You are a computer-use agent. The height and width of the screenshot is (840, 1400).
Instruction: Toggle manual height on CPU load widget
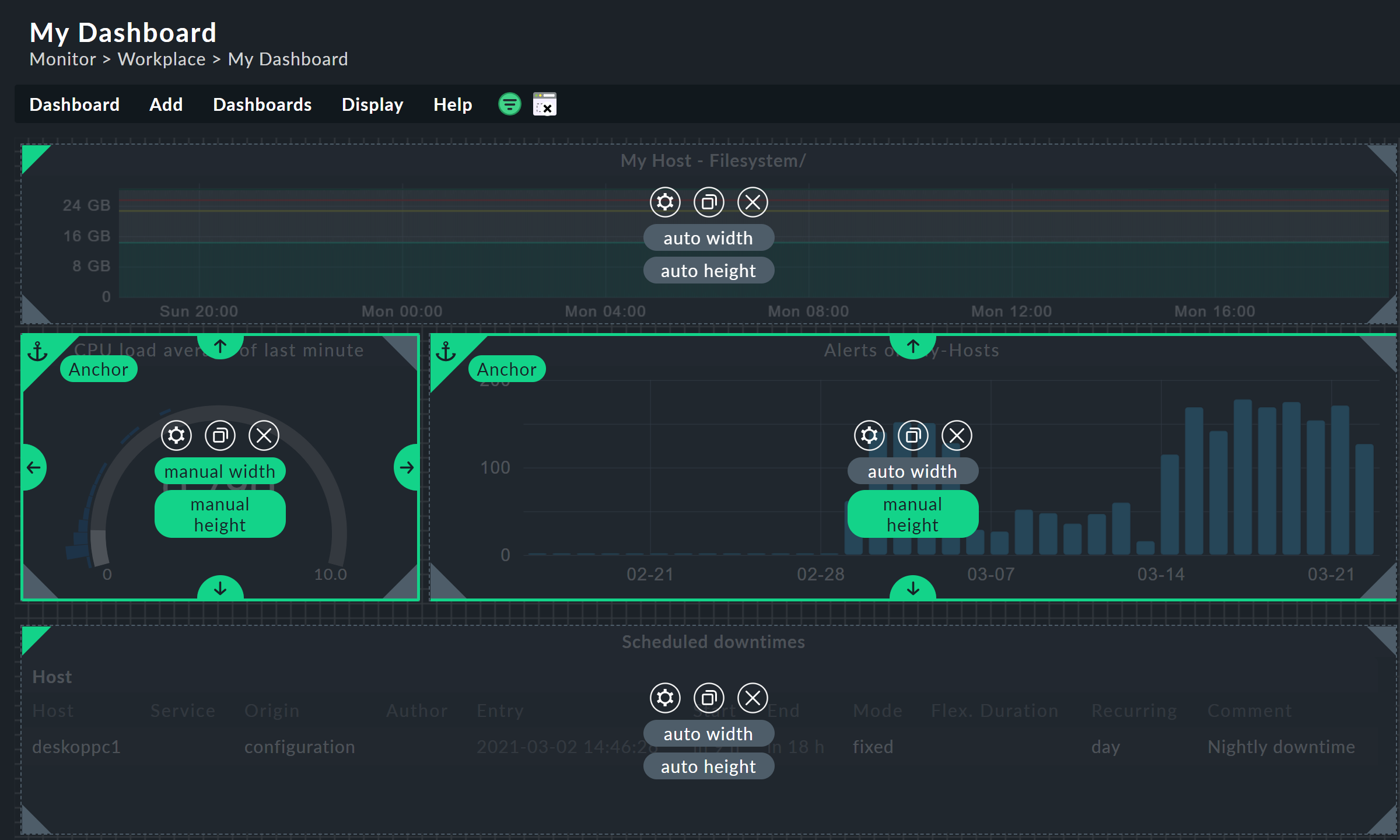(x=220, y=513)
